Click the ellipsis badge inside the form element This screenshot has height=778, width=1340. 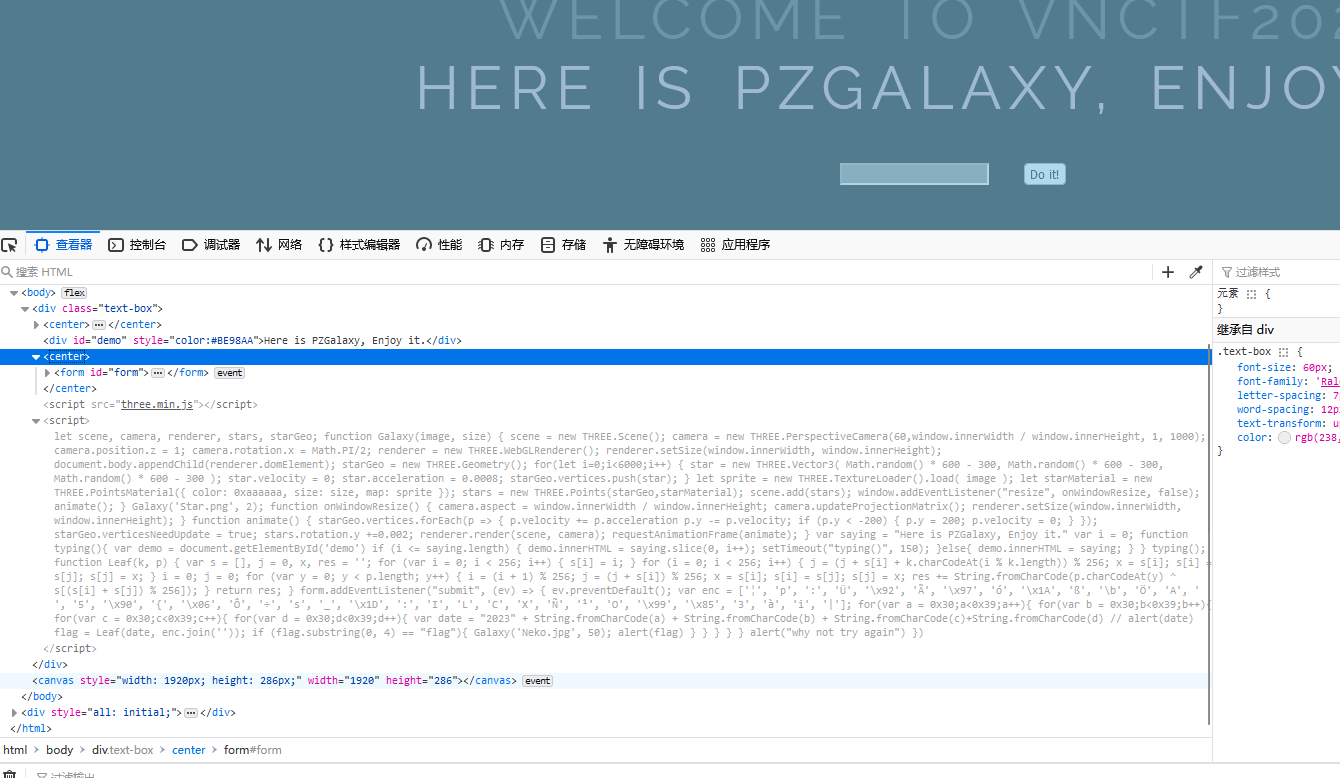click(x=157, y=373)
